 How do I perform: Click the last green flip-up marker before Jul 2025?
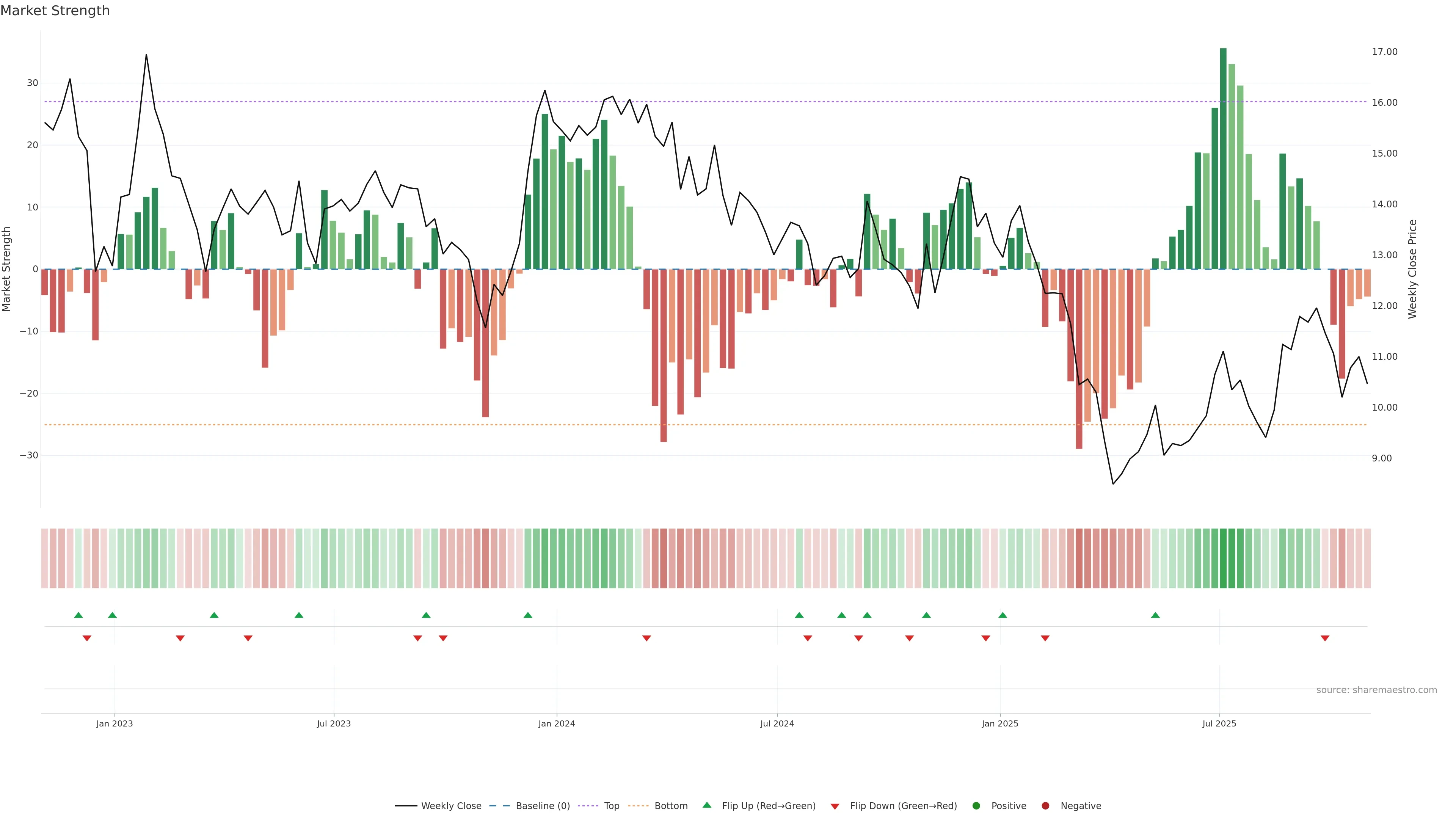tap(1155, 615)
